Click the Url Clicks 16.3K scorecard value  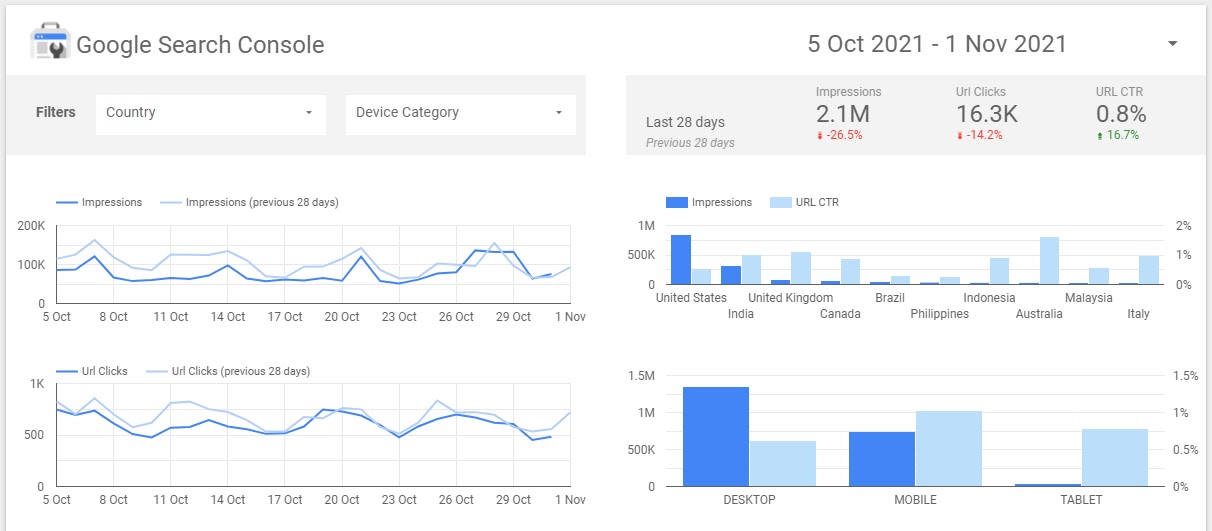coord(987,114)
